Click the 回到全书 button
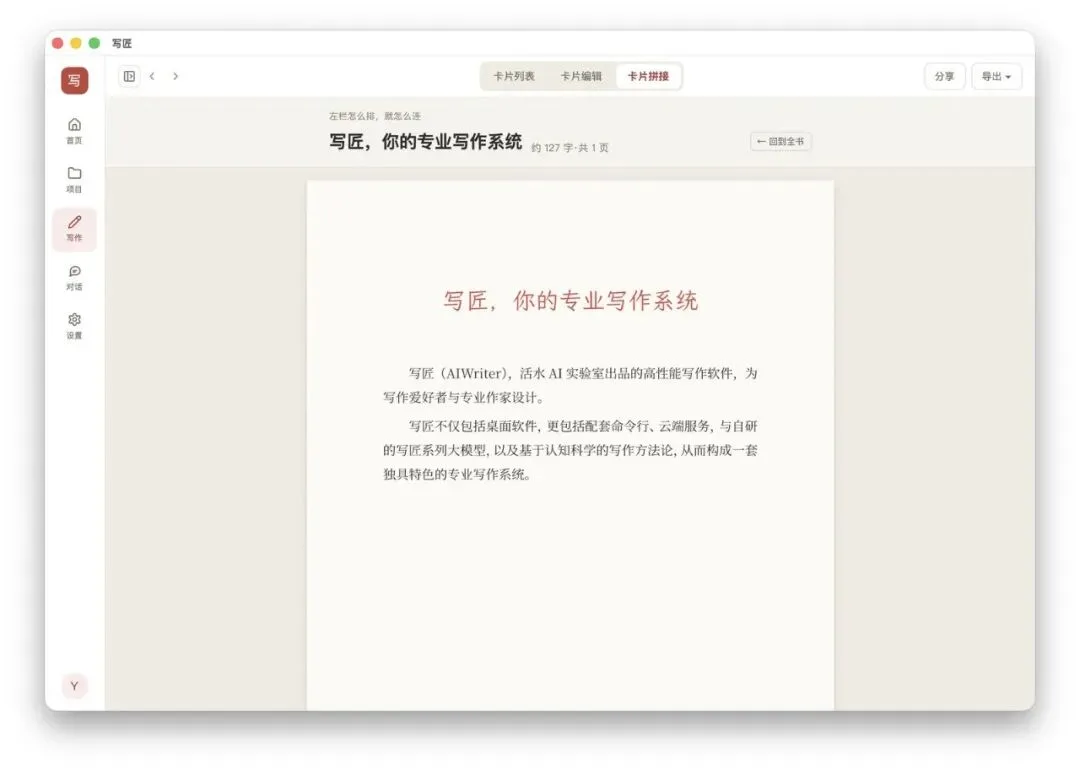This screenshot has height=770, width=1080. click(780, 141)
